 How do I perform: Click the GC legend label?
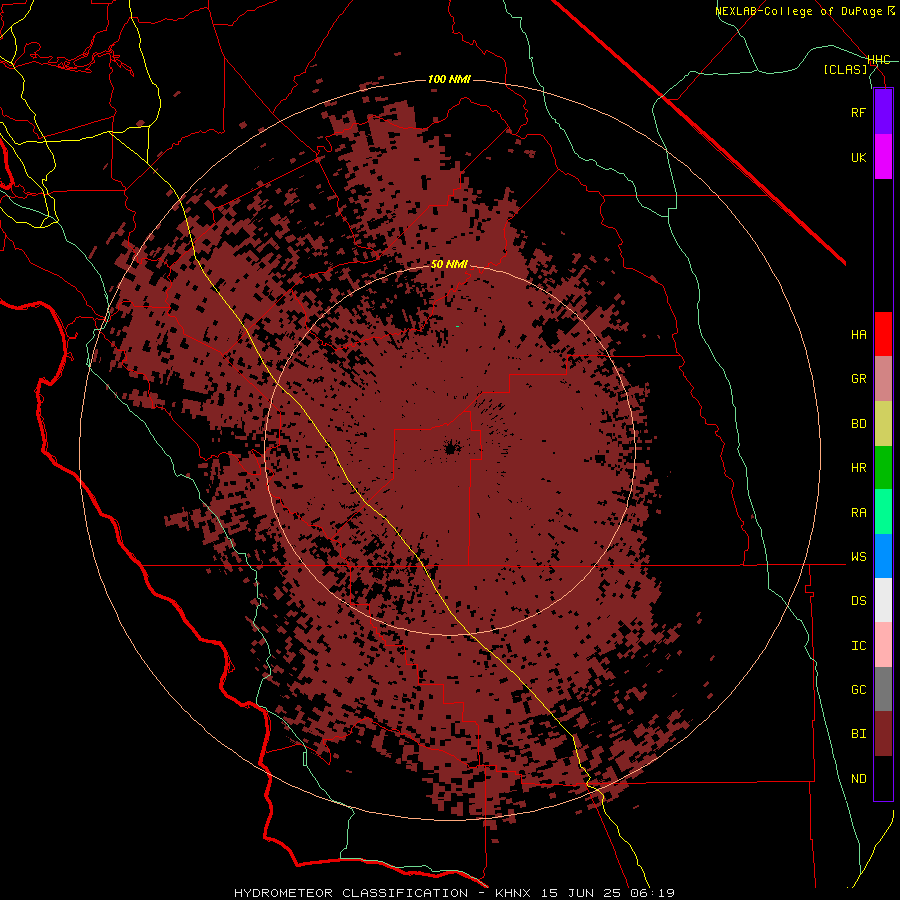[858, 690]
